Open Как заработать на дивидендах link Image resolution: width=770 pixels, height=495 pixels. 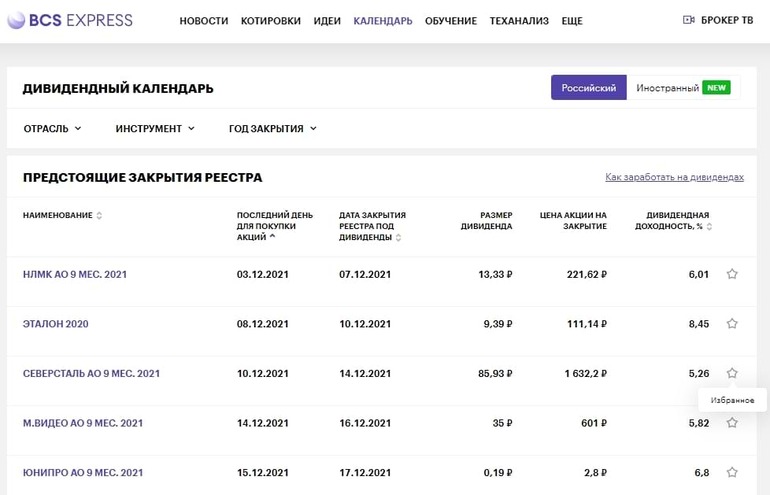coord(674,177)
